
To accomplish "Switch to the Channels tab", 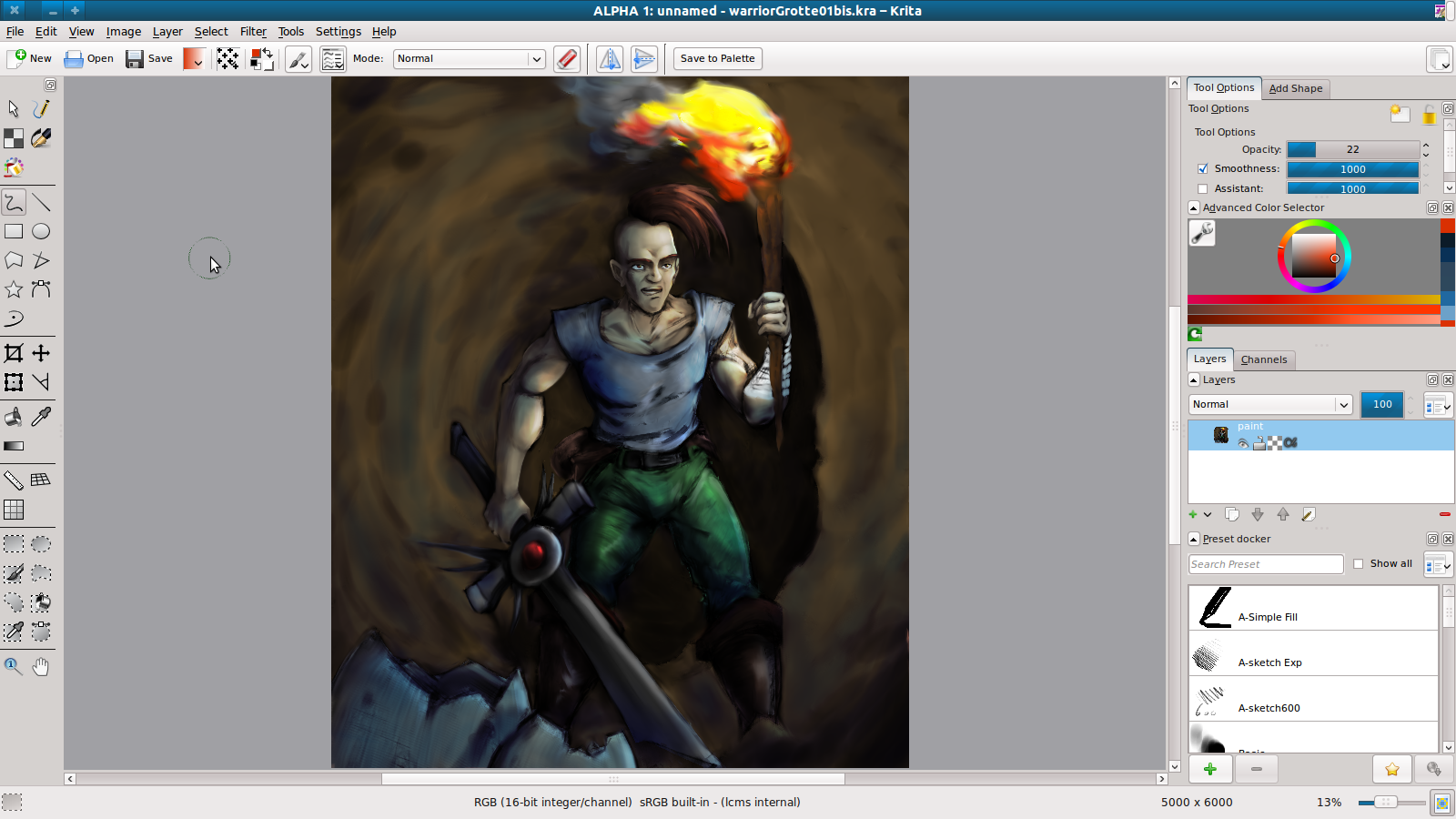I will 1264,360.
